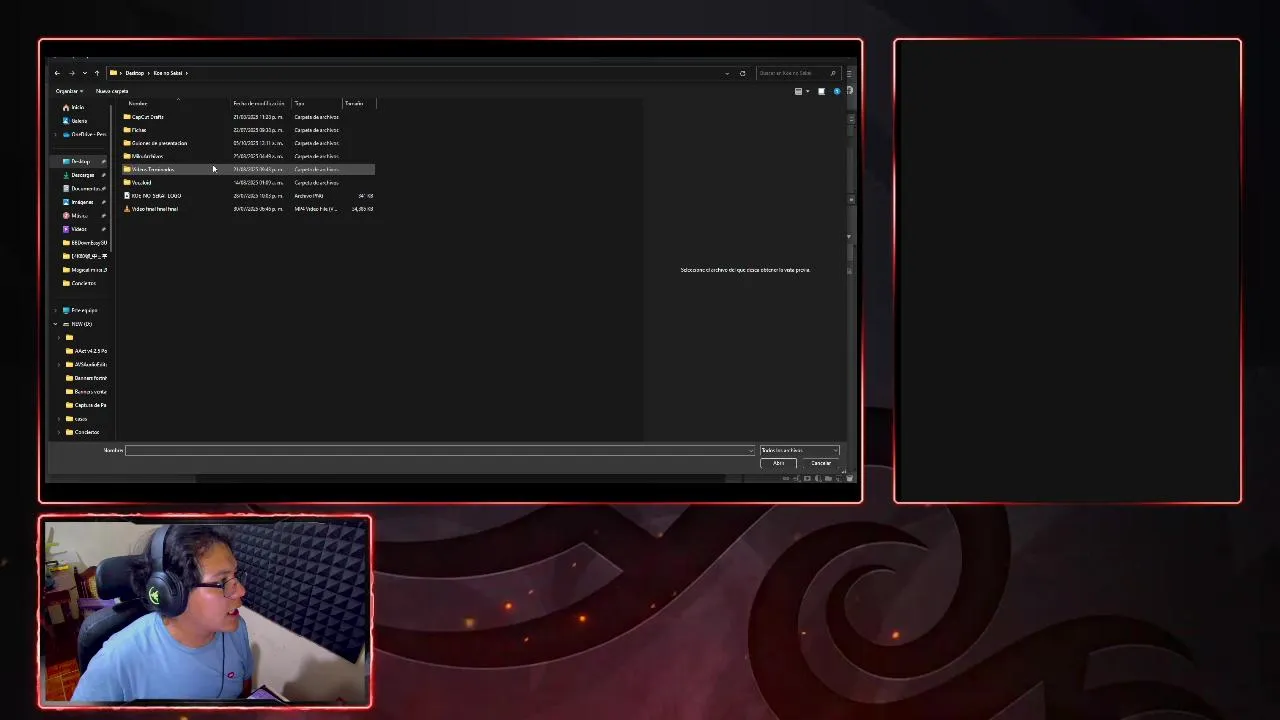The image size is (1280, 720).
Task: Create a folder with Nueva carpeta
Action: [112, 91]
